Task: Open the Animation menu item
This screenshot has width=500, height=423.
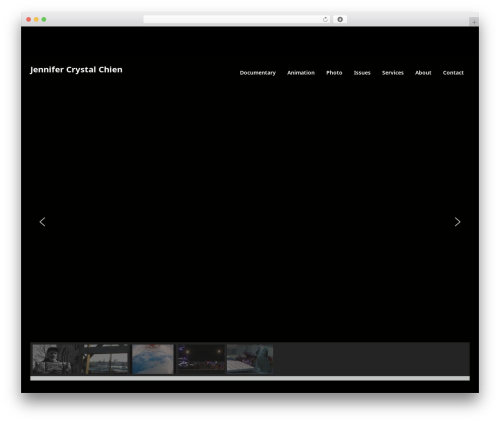Action: 301,73
